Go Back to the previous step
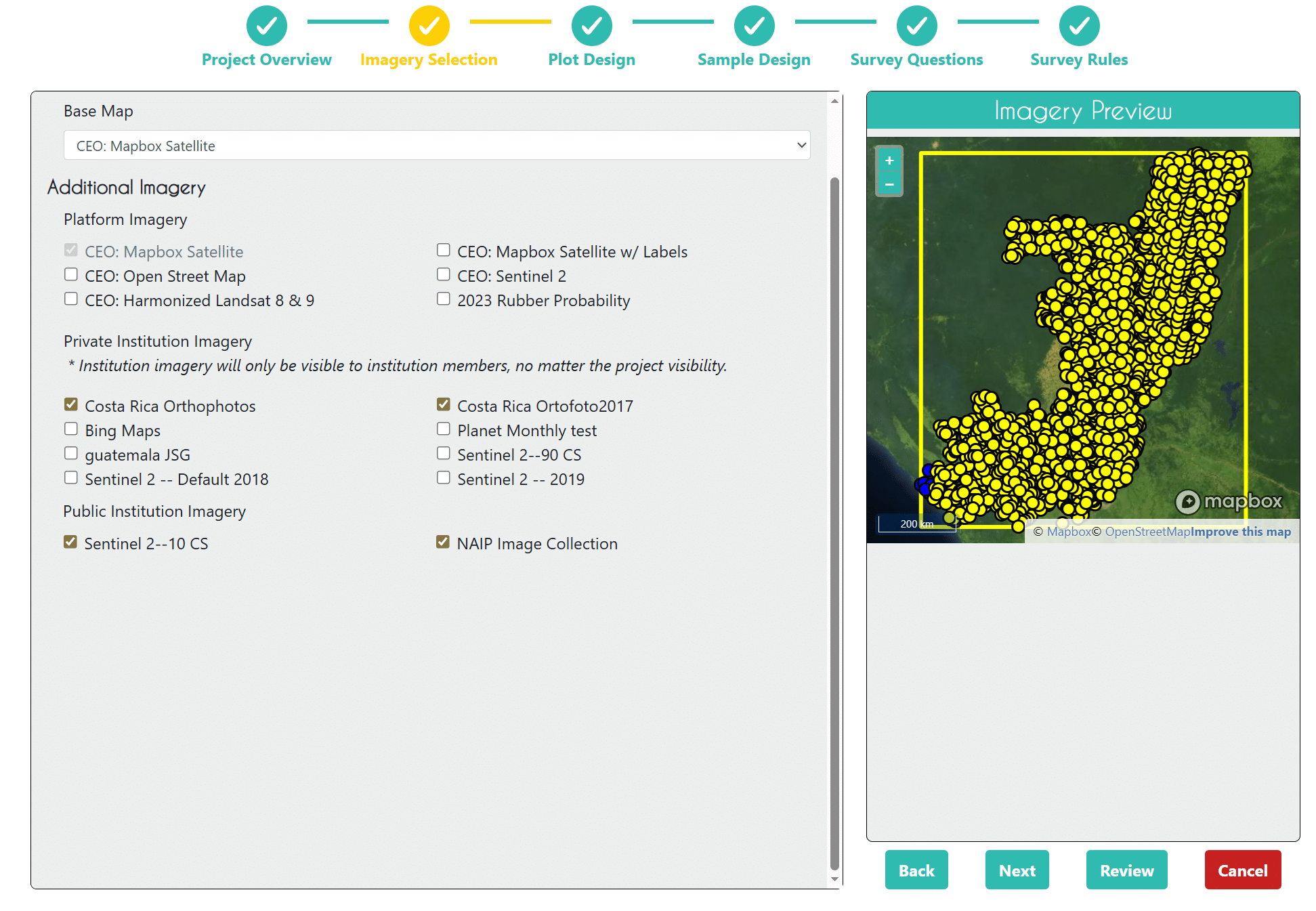This screenshot has height=911, width=1316. (x=916, y=870)
